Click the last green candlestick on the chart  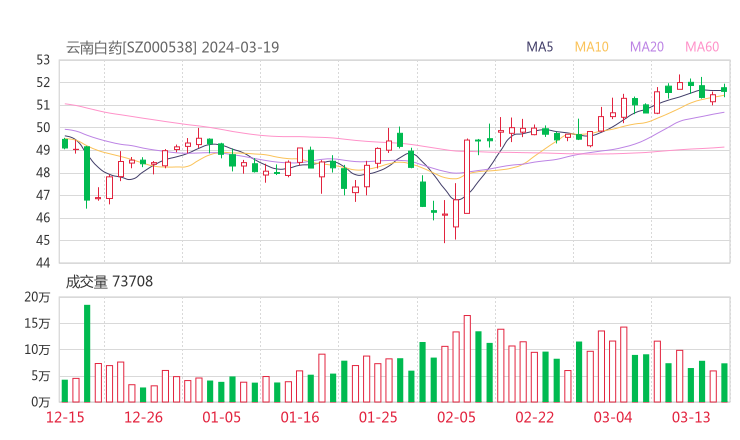pos(724,90)
